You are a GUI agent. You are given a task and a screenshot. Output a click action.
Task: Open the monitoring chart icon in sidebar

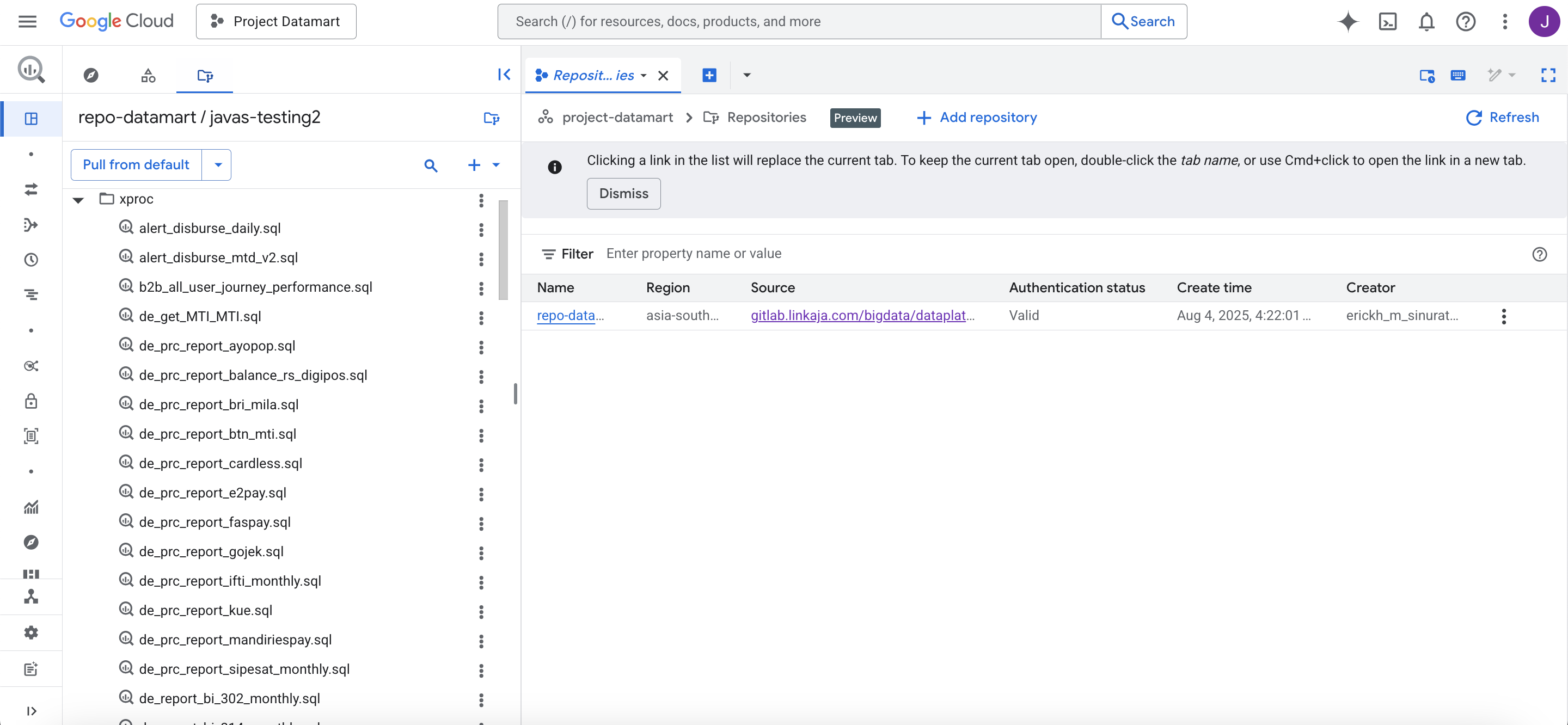point(31,506)
